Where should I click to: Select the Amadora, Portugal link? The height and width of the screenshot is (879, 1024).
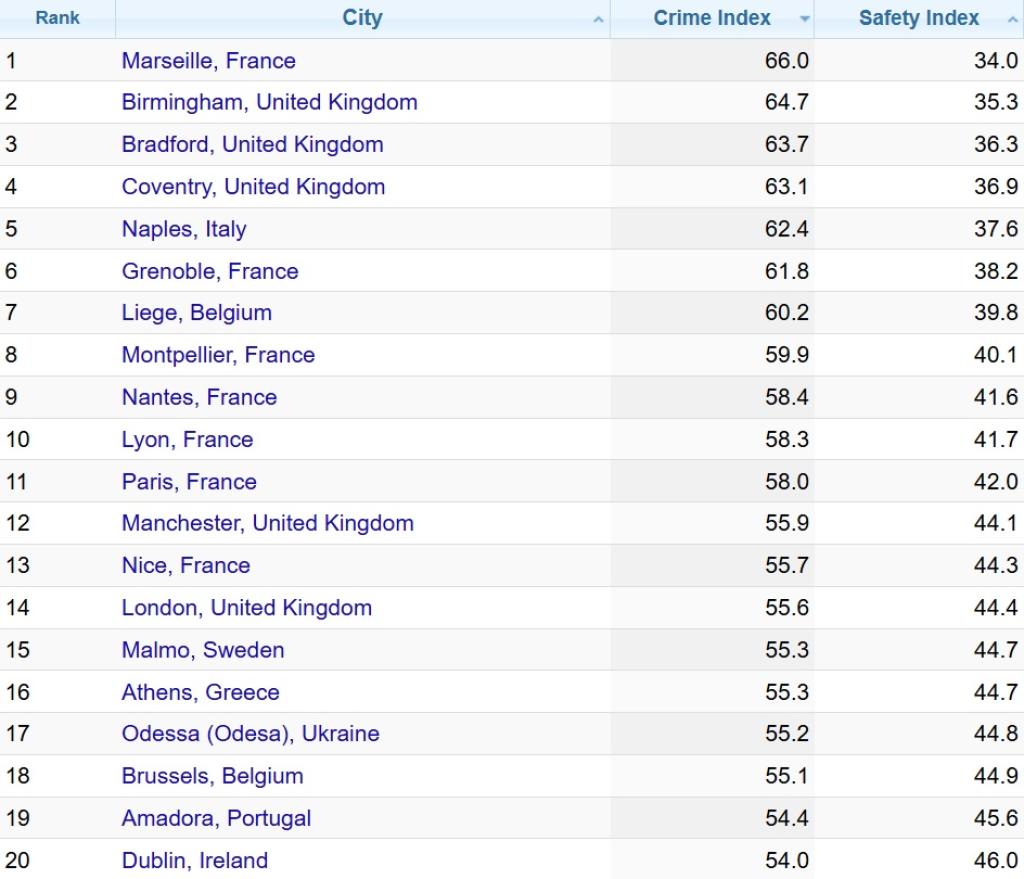(216, 818)
